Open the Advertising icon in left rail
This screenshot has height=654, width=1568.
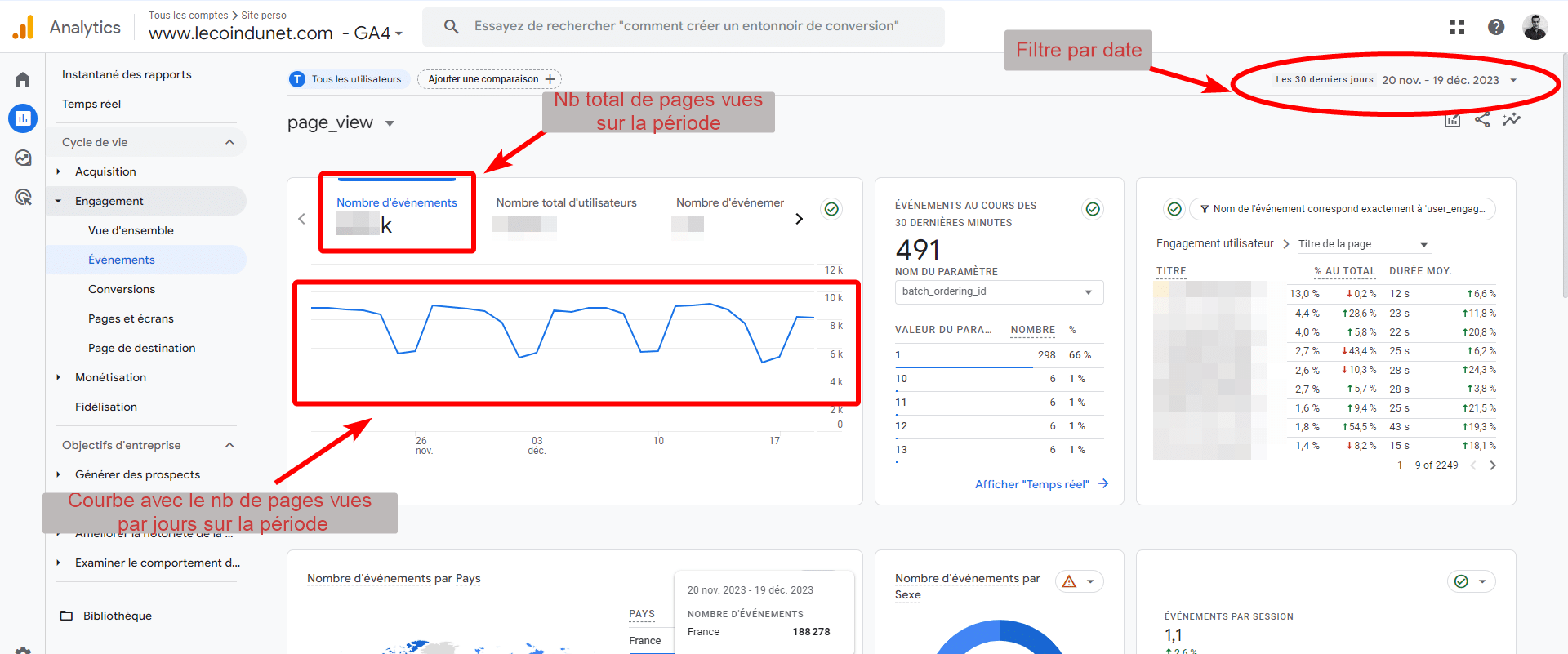[23, 197]
